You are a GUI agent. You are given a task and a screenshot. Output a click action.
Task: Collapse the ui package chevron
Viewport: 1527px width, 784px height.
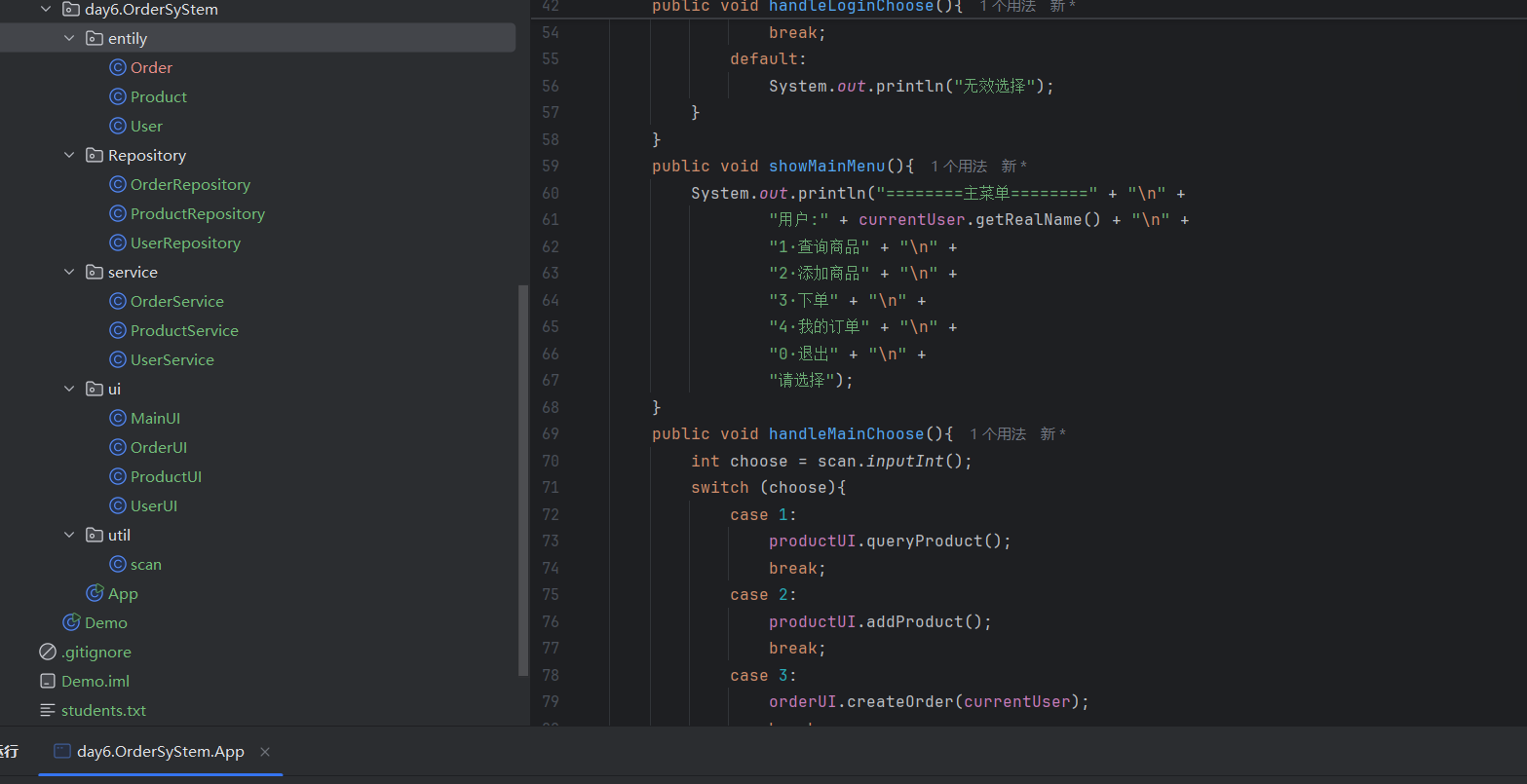coord(69,390)
